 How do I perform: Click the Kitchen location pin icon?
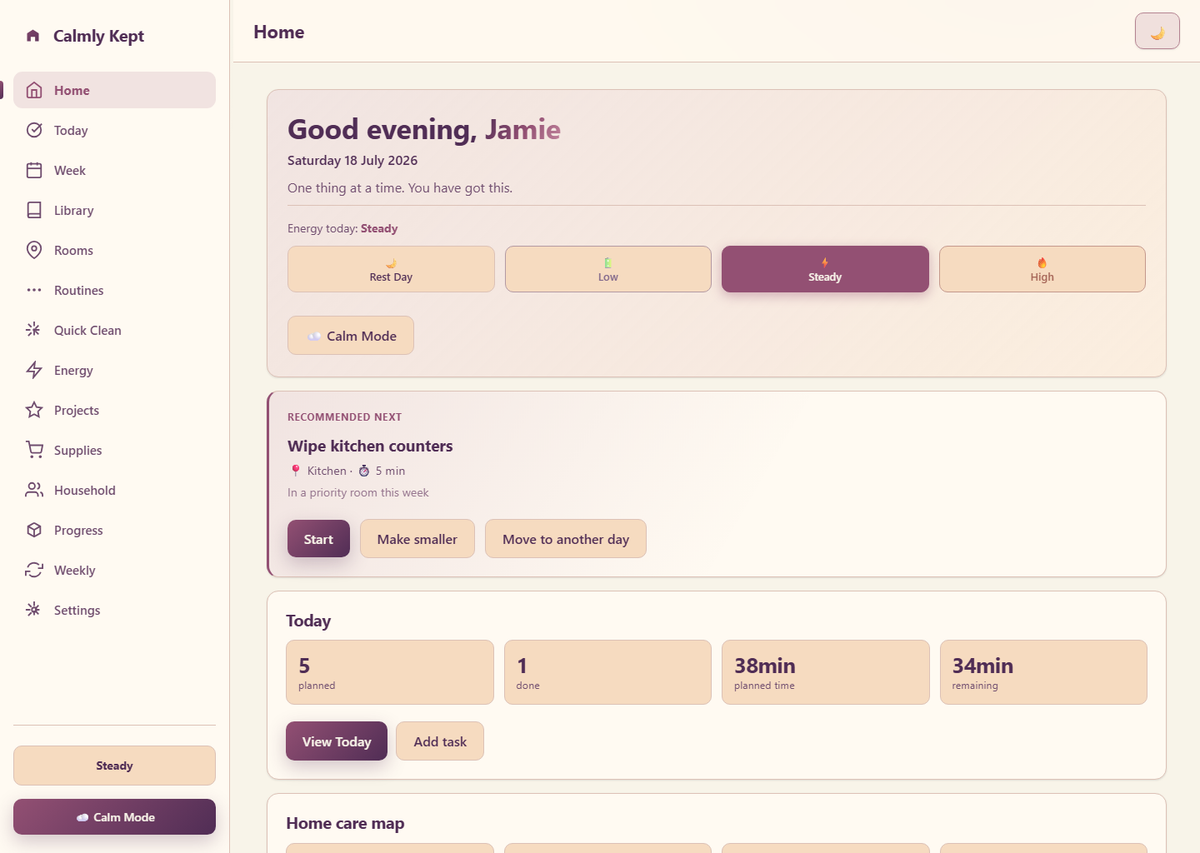click(x=295, y=471)
